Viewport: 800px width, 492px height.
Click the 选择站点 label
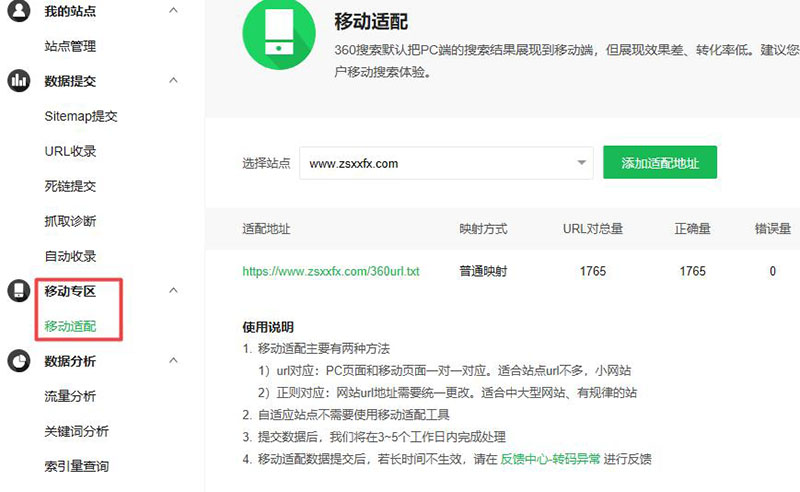(266, 163)
